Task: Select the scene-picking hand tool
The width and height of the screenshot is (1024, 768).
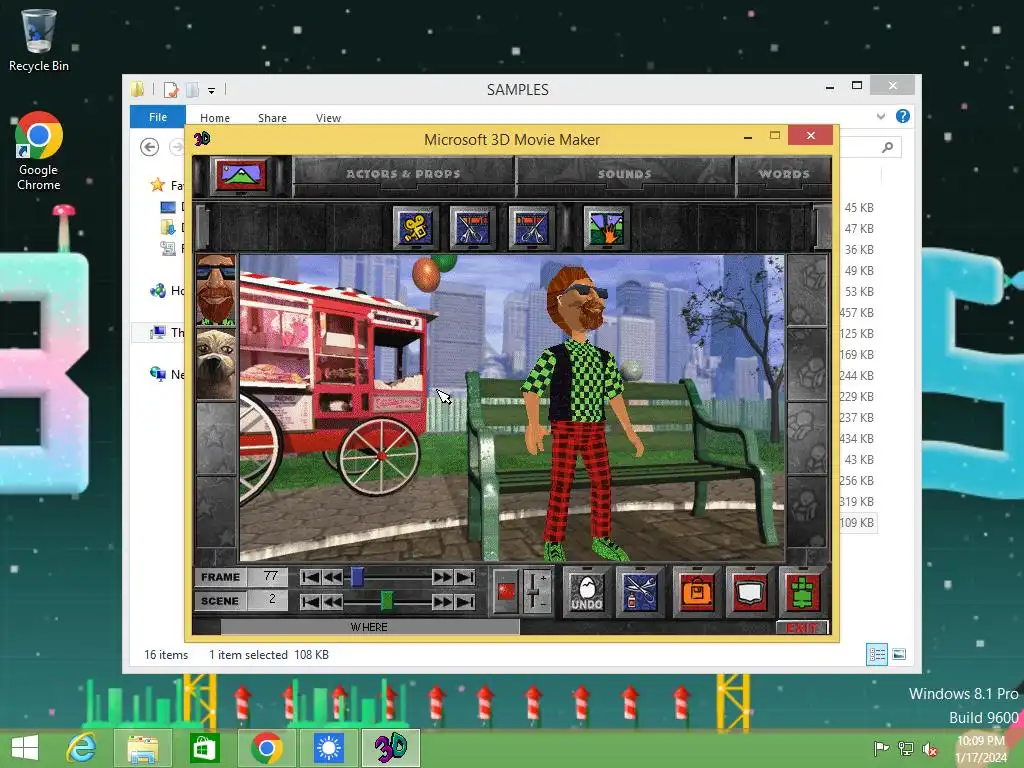Action: 607,228
